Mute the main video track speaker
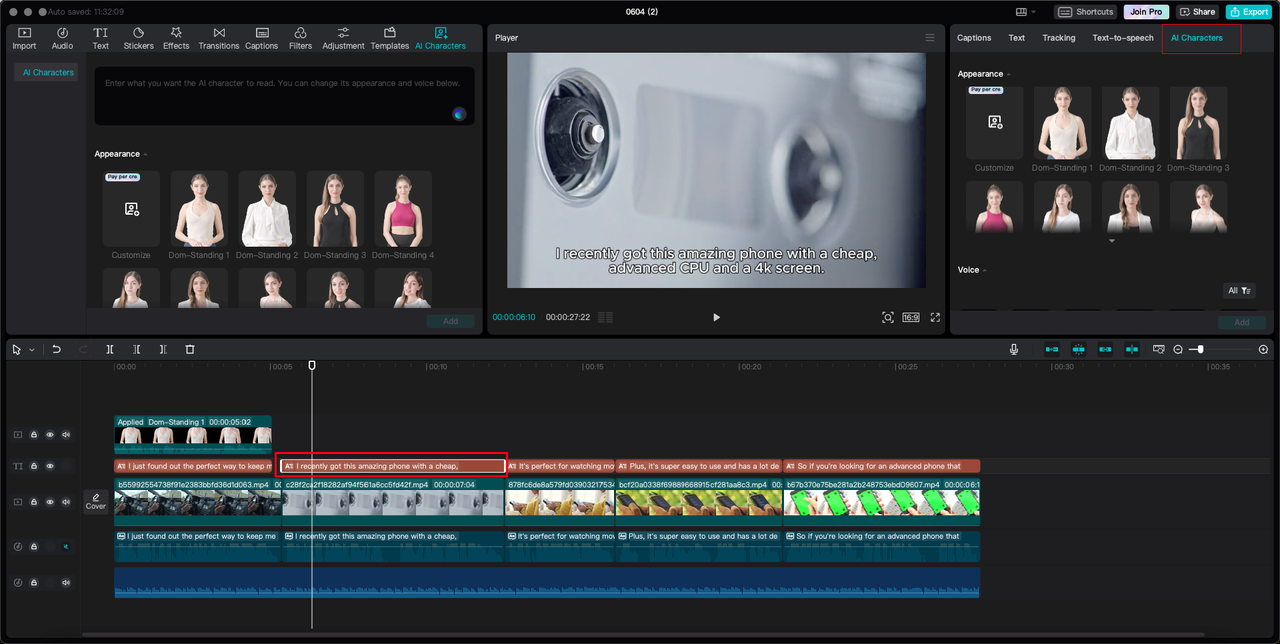 tap(66, 502)
